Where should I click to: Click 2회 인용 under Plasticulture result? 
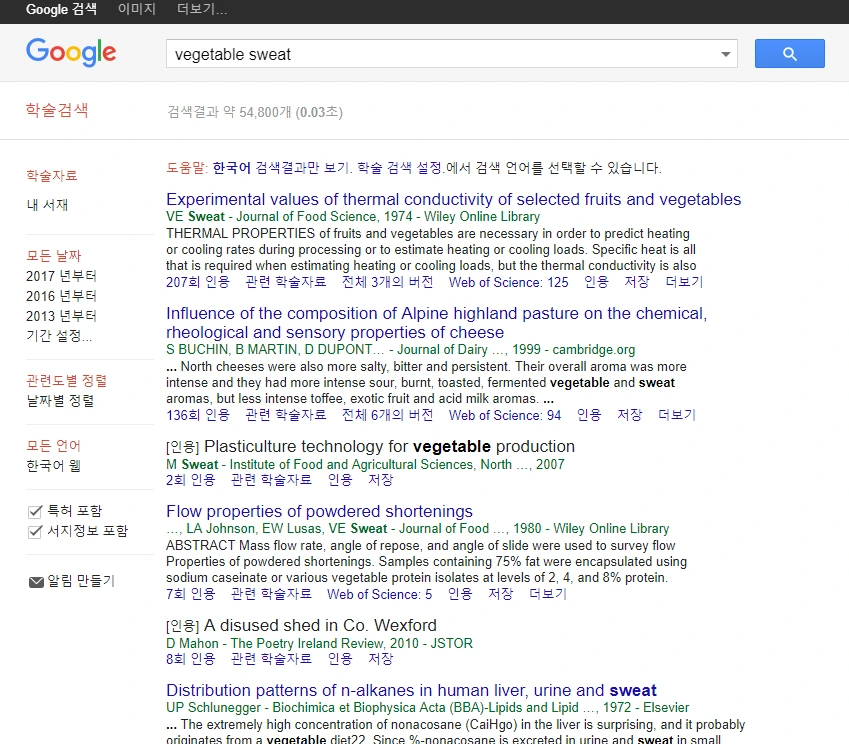pyautogui.click(x=191, y=480)
